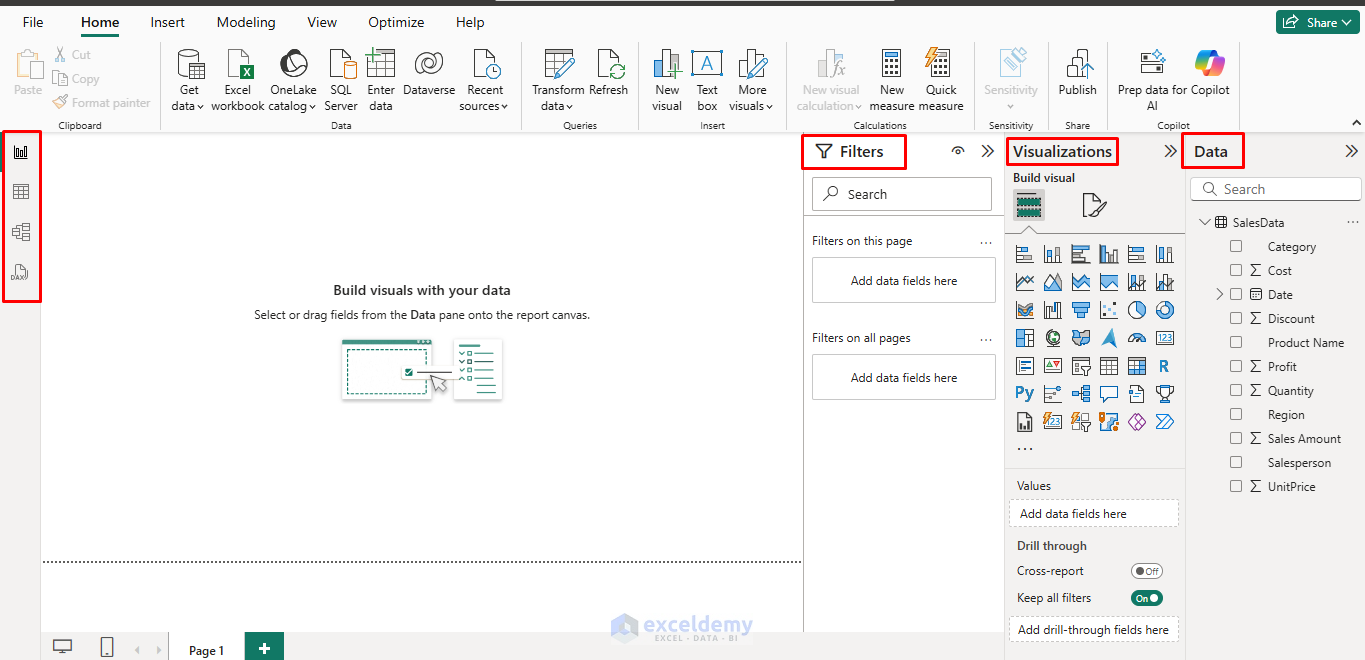Switch to mobile layout icon
This screenshot has height=660, width=1365.
click(107, 647)
